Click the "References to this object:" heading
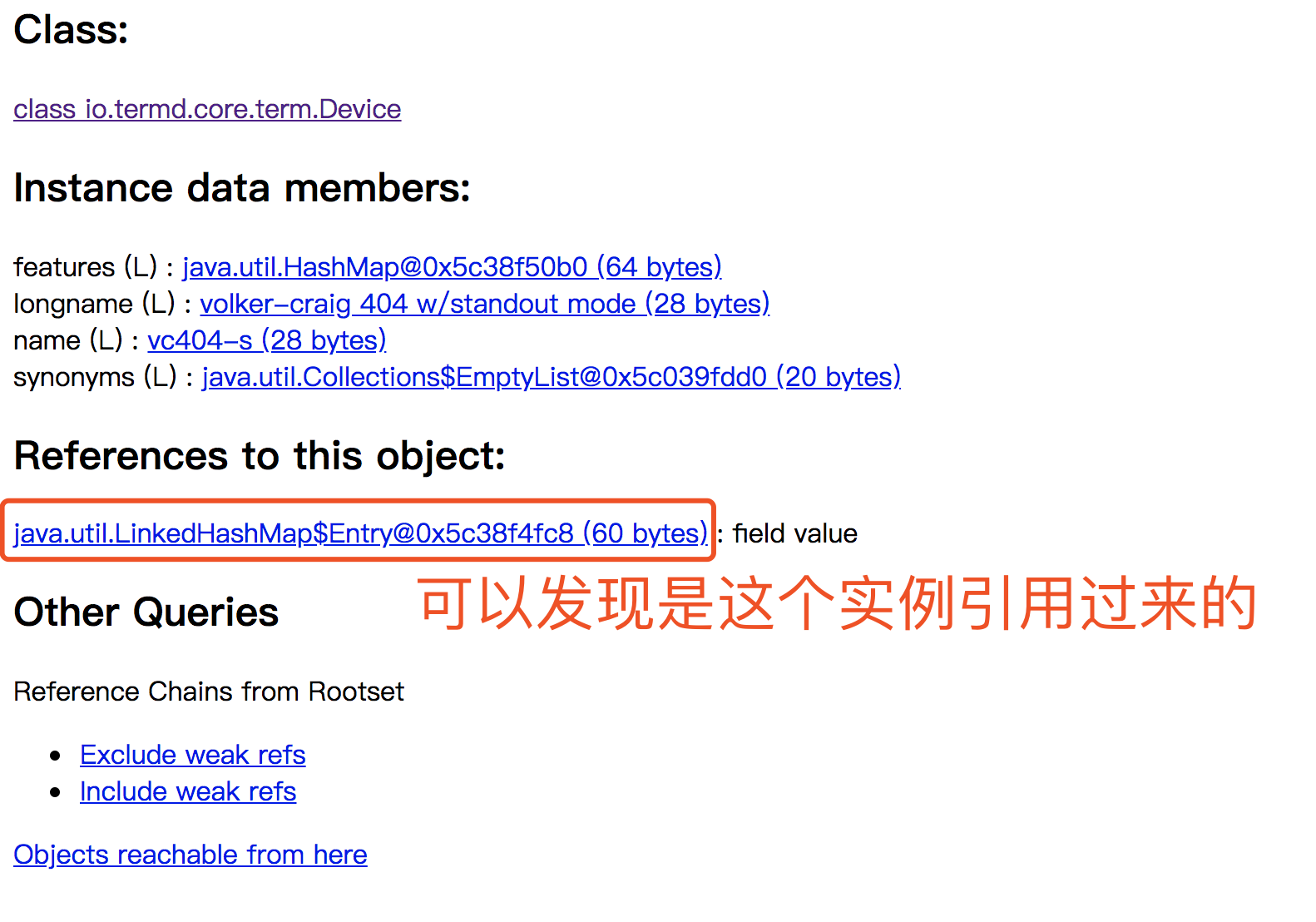Image resolution: width=1316 pixels, height=922 pixels. (260, 456)
